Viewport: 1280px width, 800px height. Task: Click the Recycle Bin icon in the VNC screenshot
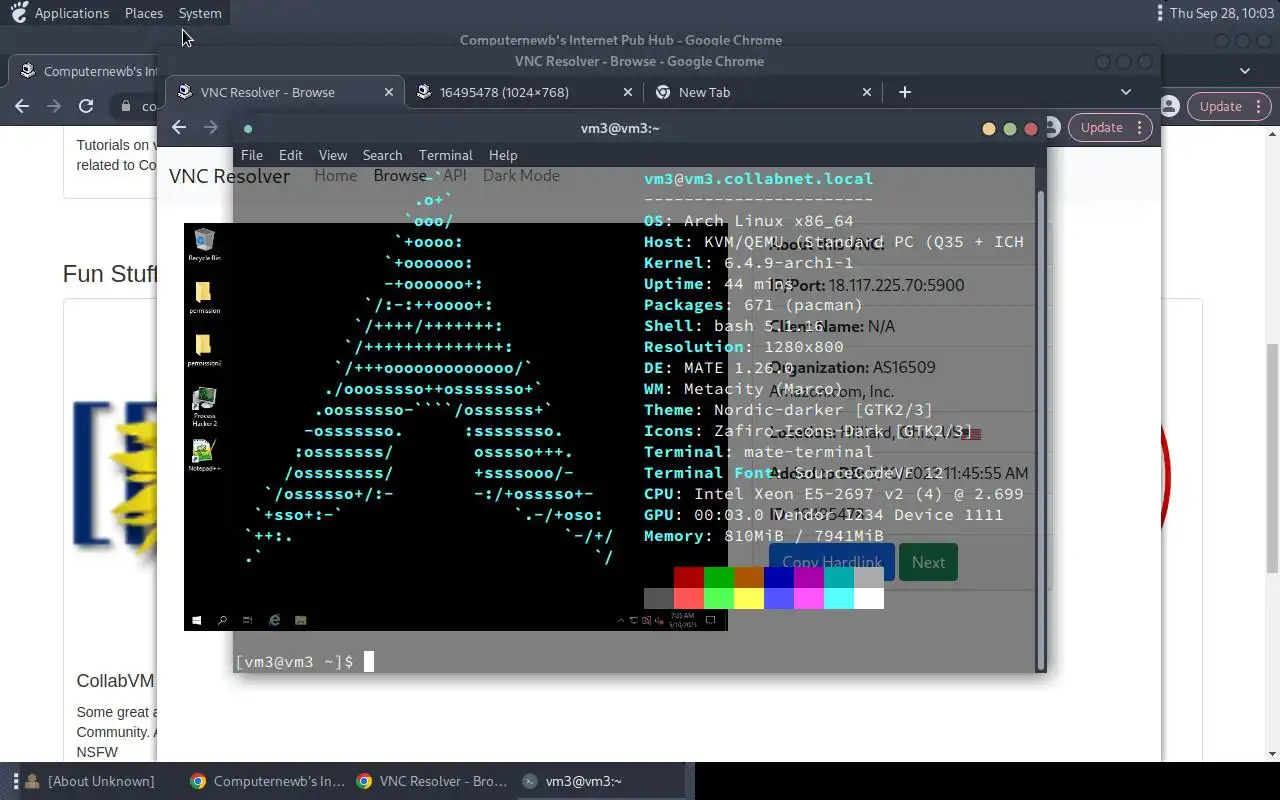pos(204,245)
